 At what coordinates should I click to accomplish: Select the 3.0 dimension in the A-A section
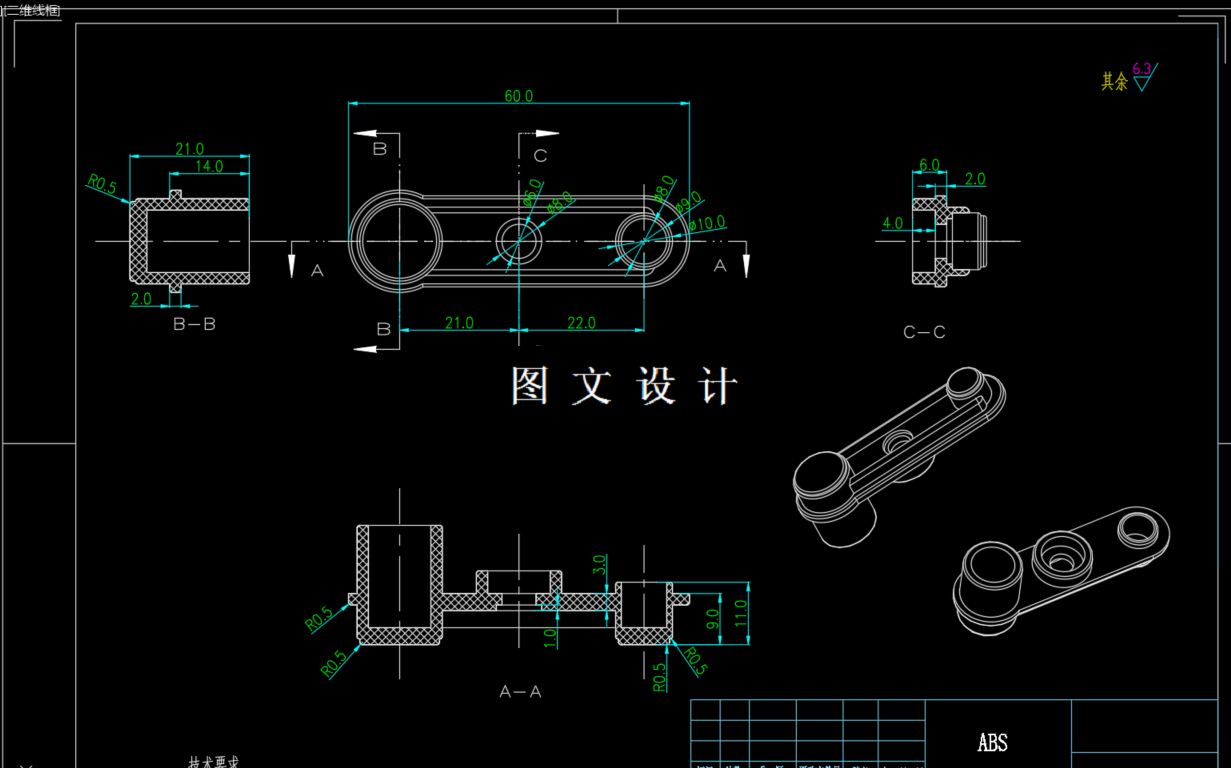point(600,564)
